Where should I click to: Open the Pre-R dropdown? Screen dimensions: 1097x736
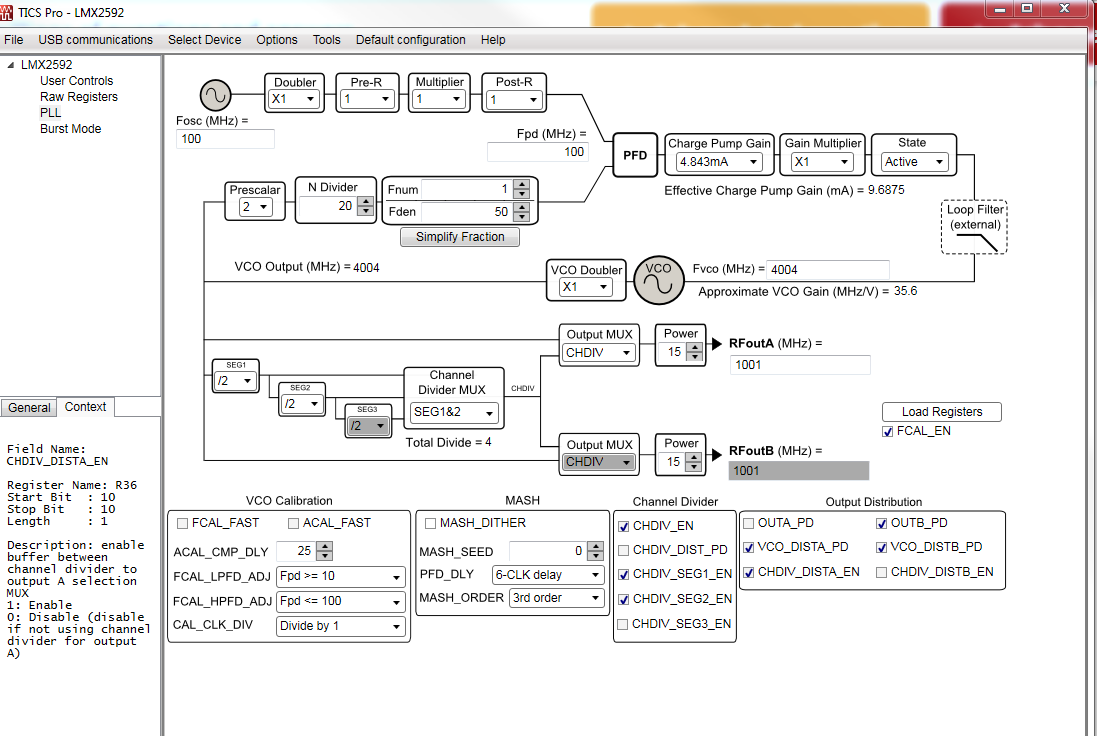367,99
